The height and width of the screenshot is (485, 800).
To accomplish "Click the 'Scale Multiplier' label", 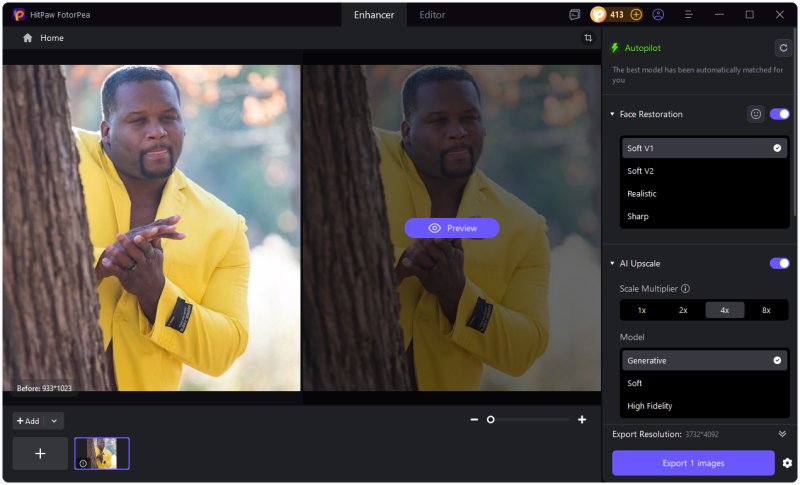I will (648, 289).
